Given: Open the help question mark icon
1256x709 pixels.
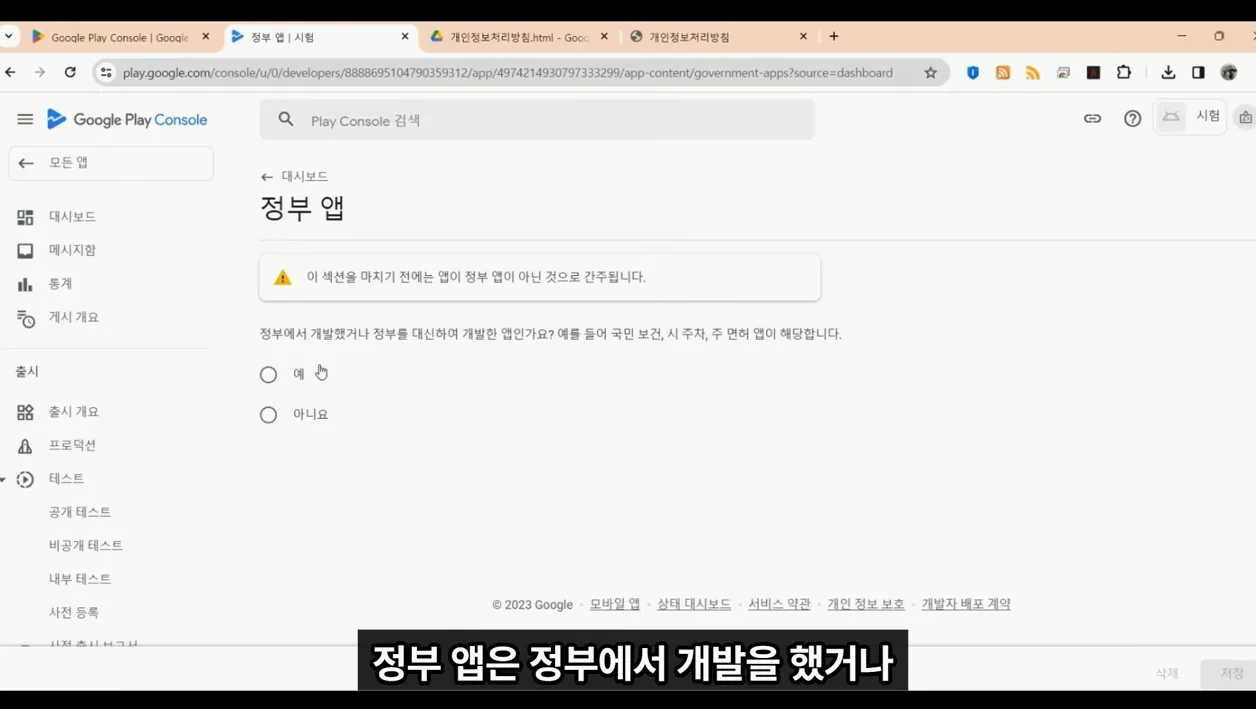Looking at the screenshot, I should 1132,118.
